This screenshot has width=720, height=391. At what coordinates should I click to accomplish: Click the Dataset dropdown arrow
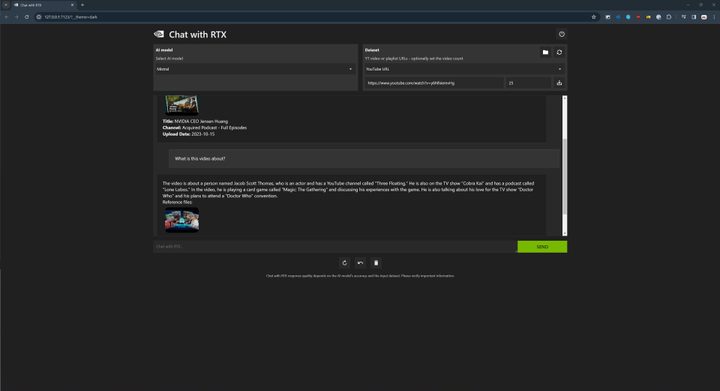(x=560, y=69)
